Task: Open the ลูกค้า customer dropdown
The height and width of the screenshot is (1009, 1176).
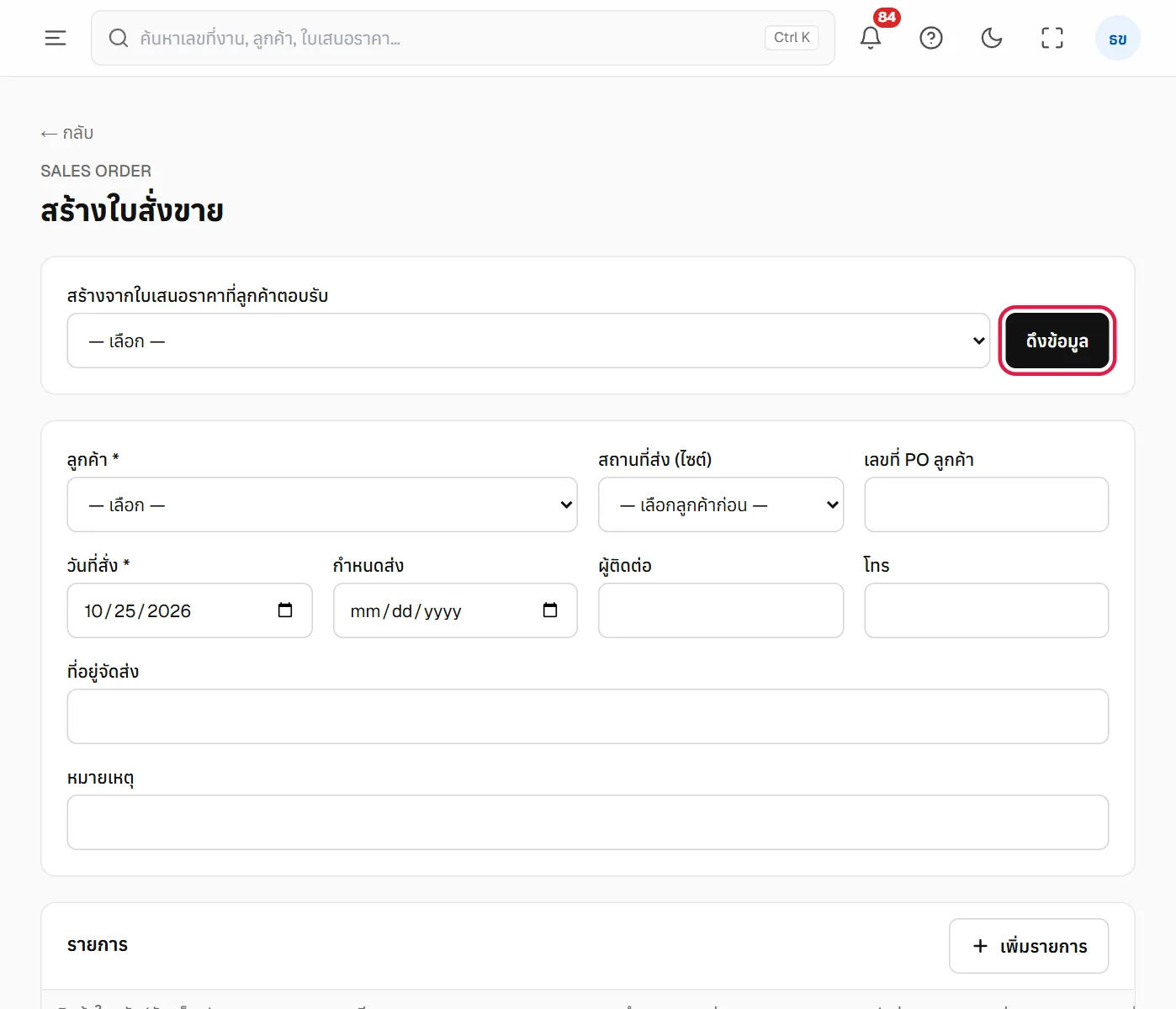Action: (322, 504)
